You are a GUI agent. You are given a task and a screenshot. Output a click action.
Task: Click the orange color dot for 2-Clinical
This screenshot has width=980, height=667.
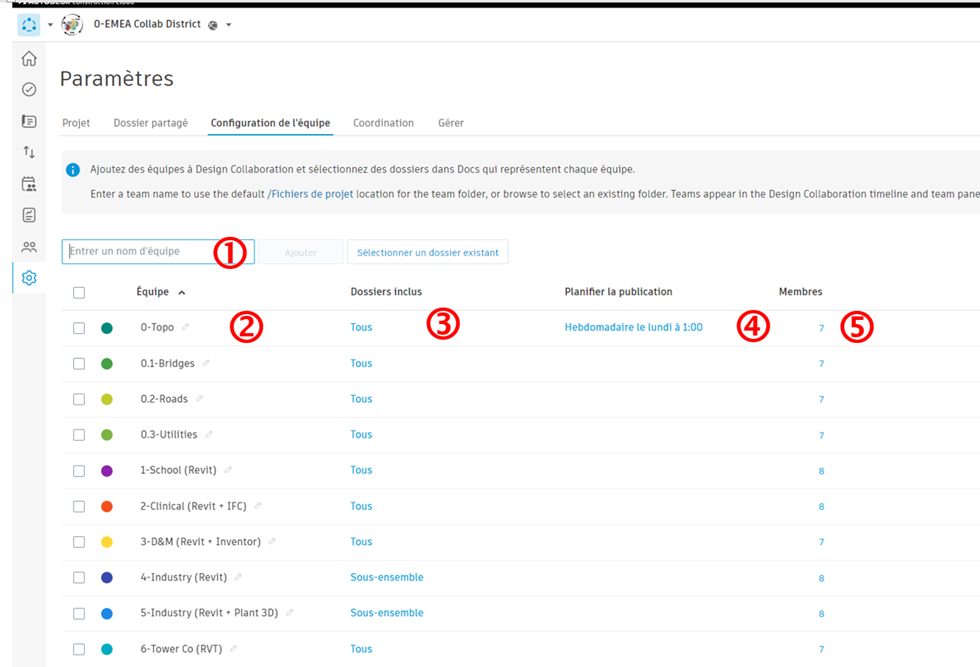pyautogui.click(x=107, y=506)
